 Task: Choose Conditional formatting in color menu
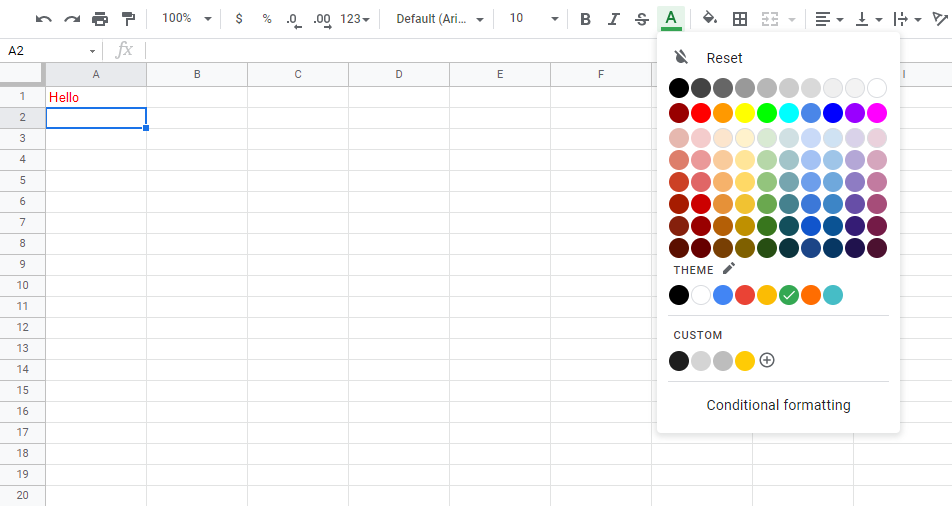(778, 405)
